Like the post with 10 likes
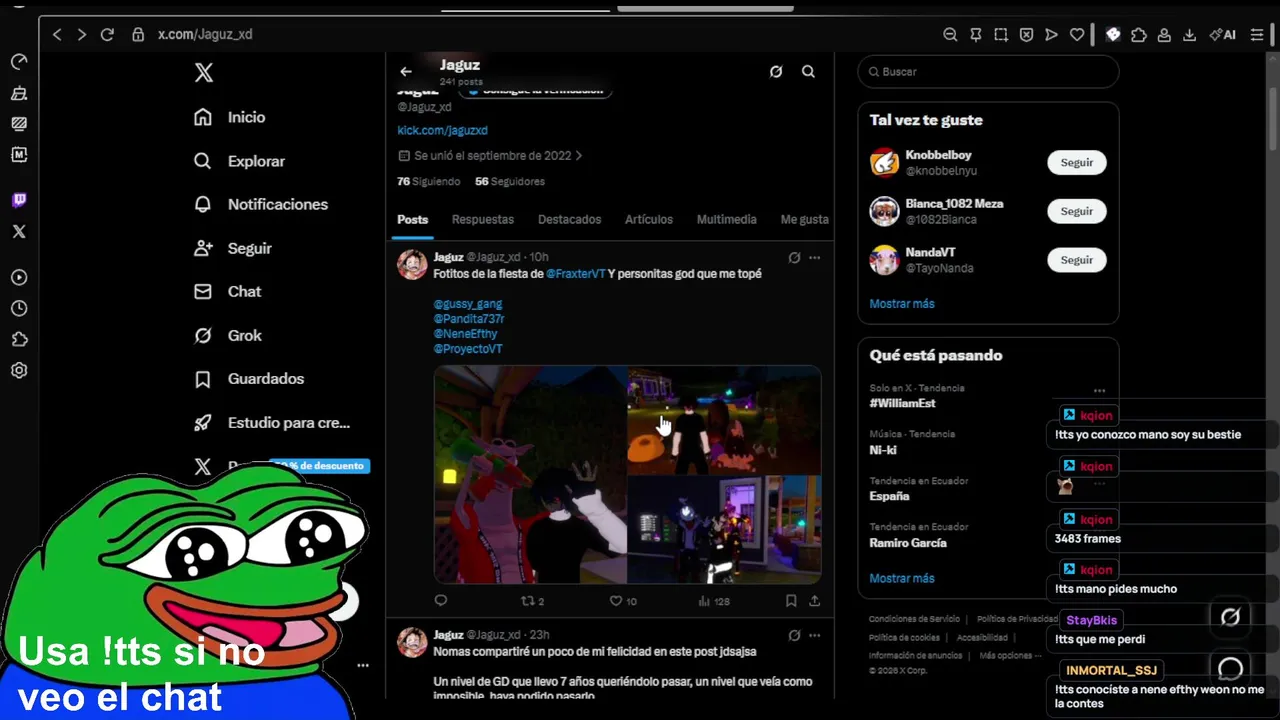 pyautogui.click(x=623, y=601)
